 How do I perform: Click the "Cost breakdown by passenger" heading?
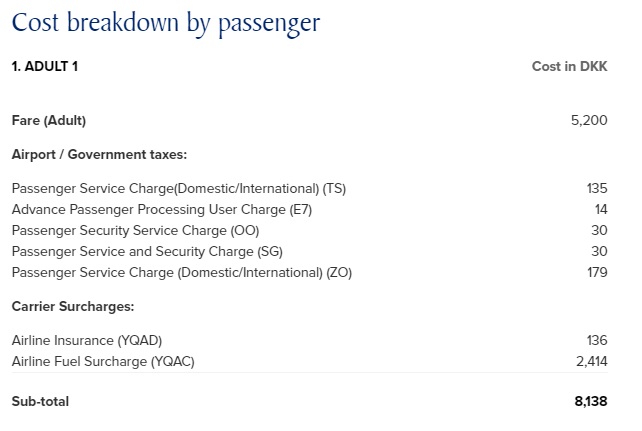click(165, 22)
